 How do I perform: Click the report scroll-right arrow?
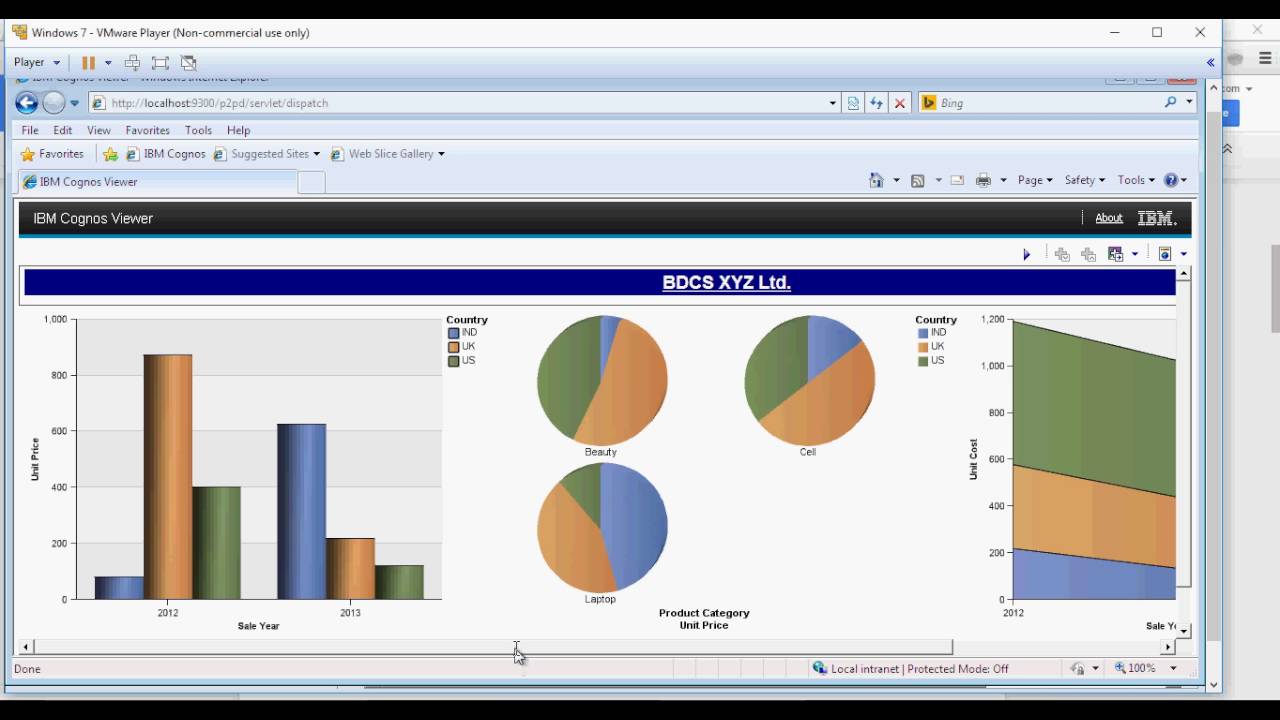tap(1167, 647)
